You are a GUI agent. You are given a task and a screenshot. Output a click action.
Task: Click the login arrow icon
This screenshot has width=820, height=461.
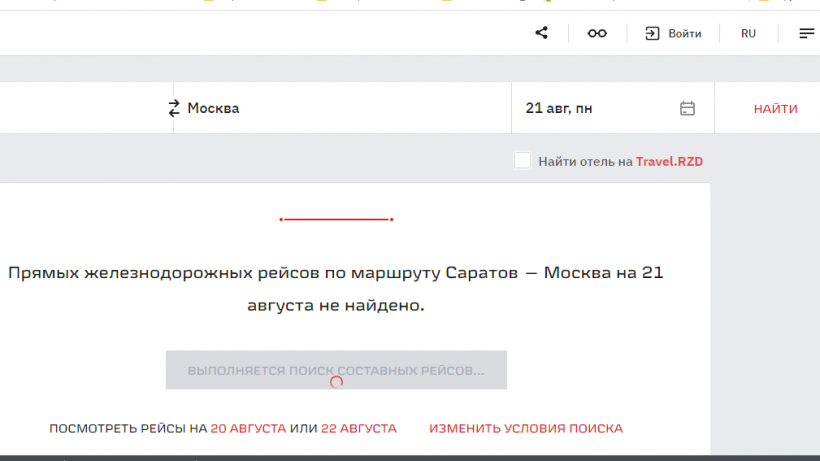tap(652, 33)
